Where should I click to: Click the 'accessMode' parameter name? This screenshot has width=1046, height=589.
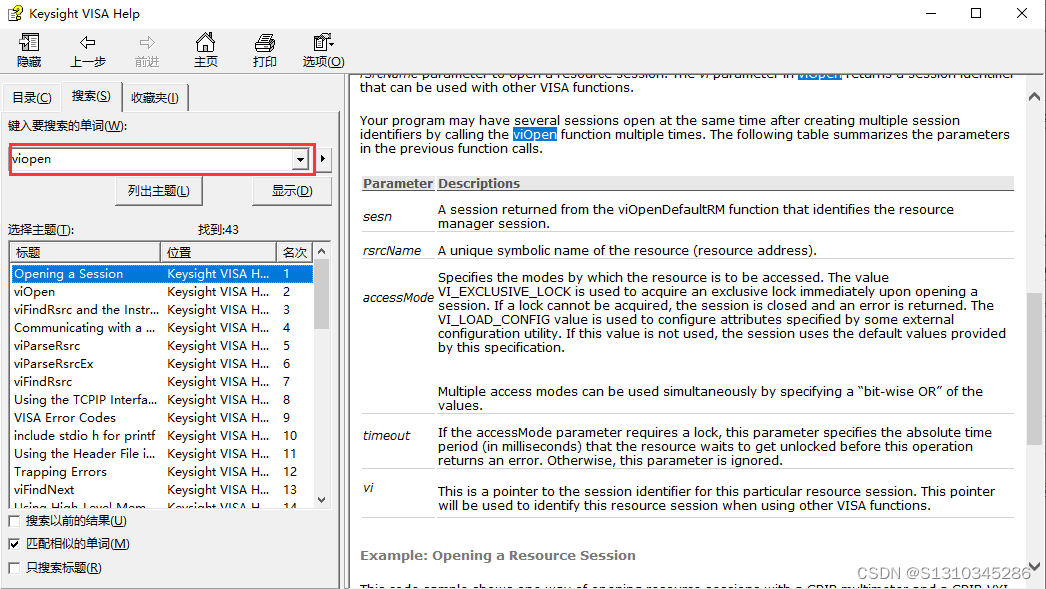click(x=398, y=298)
